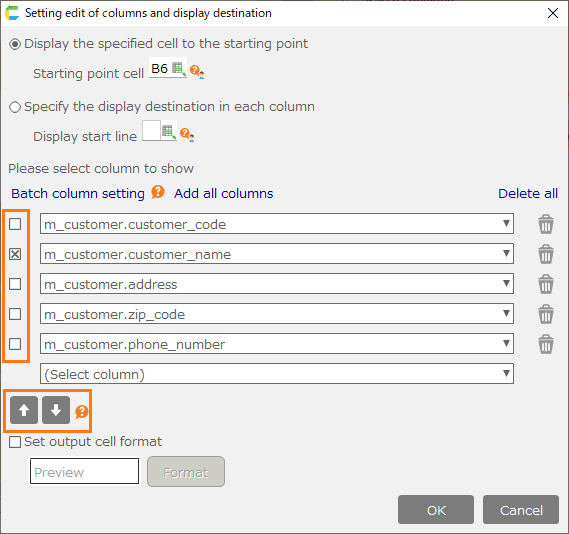569x534 pixels.
Task: Open cell picker icon for Display start line
Action: point(169,131)
